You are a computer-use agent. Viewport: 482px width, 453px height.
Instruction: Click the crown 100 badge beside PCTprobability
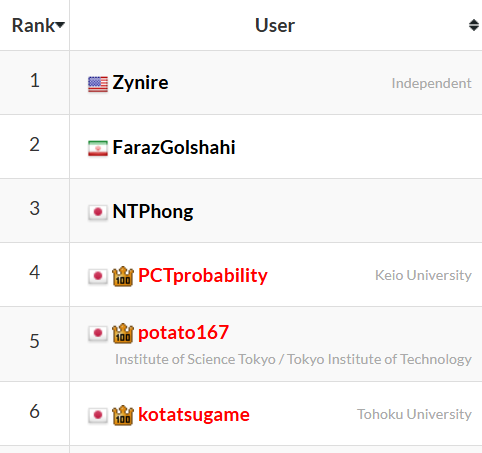pyautogui.click(x=123, y=276)
